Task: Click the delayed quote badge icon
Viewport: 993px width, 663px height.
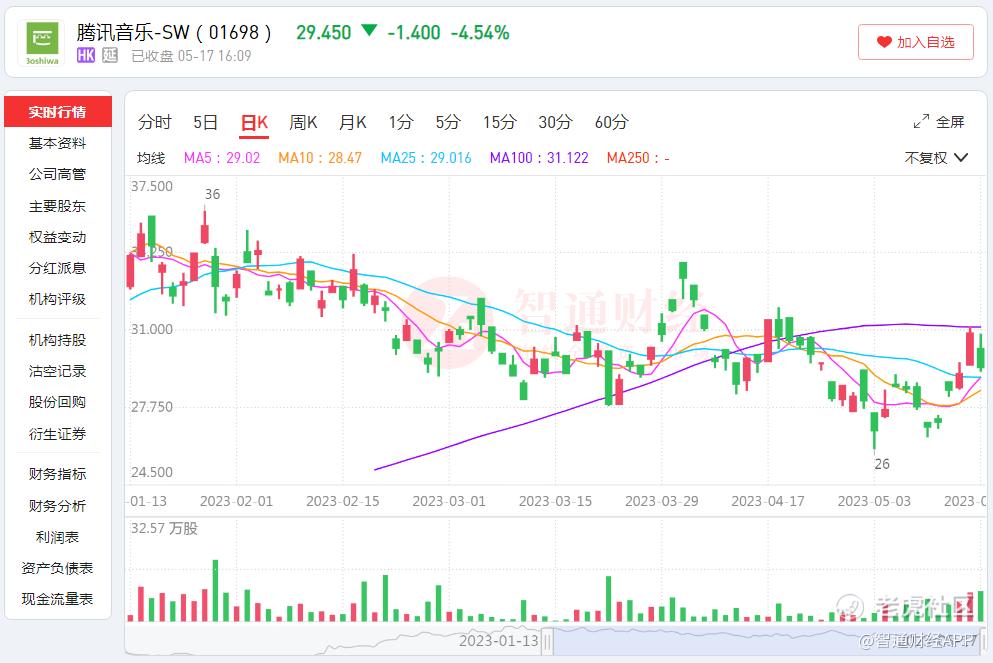Action: 110,56
